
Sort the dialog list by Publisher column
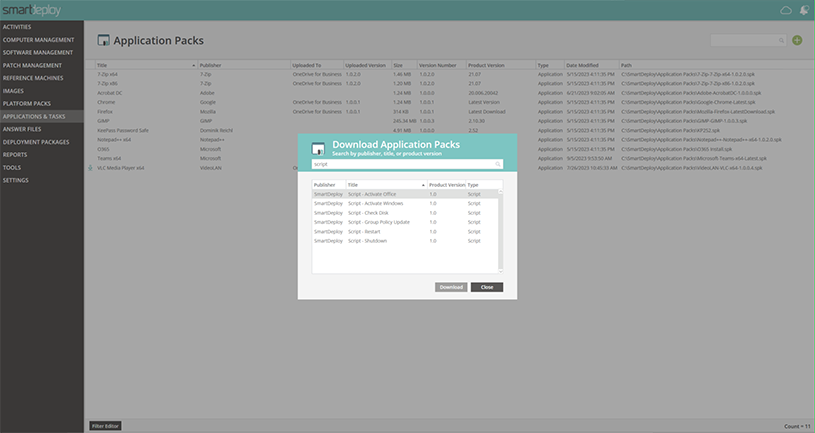329,185
